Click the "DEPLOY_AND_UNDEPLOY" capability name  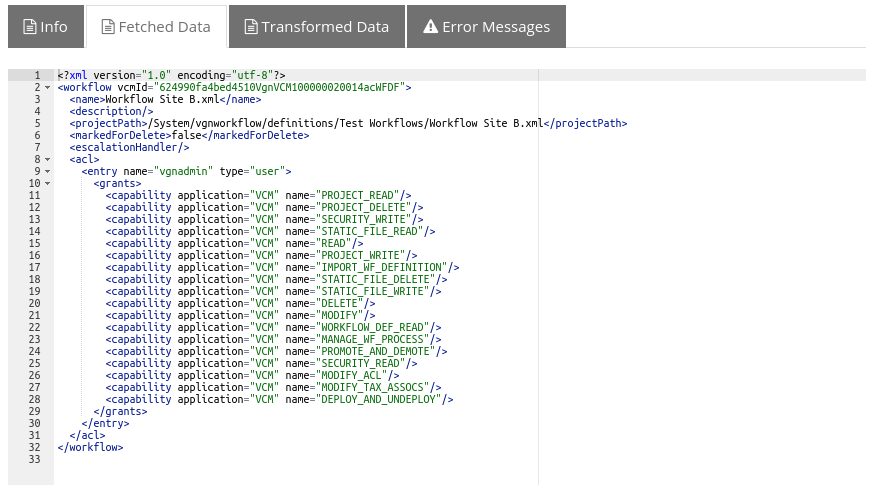(378, 399)
